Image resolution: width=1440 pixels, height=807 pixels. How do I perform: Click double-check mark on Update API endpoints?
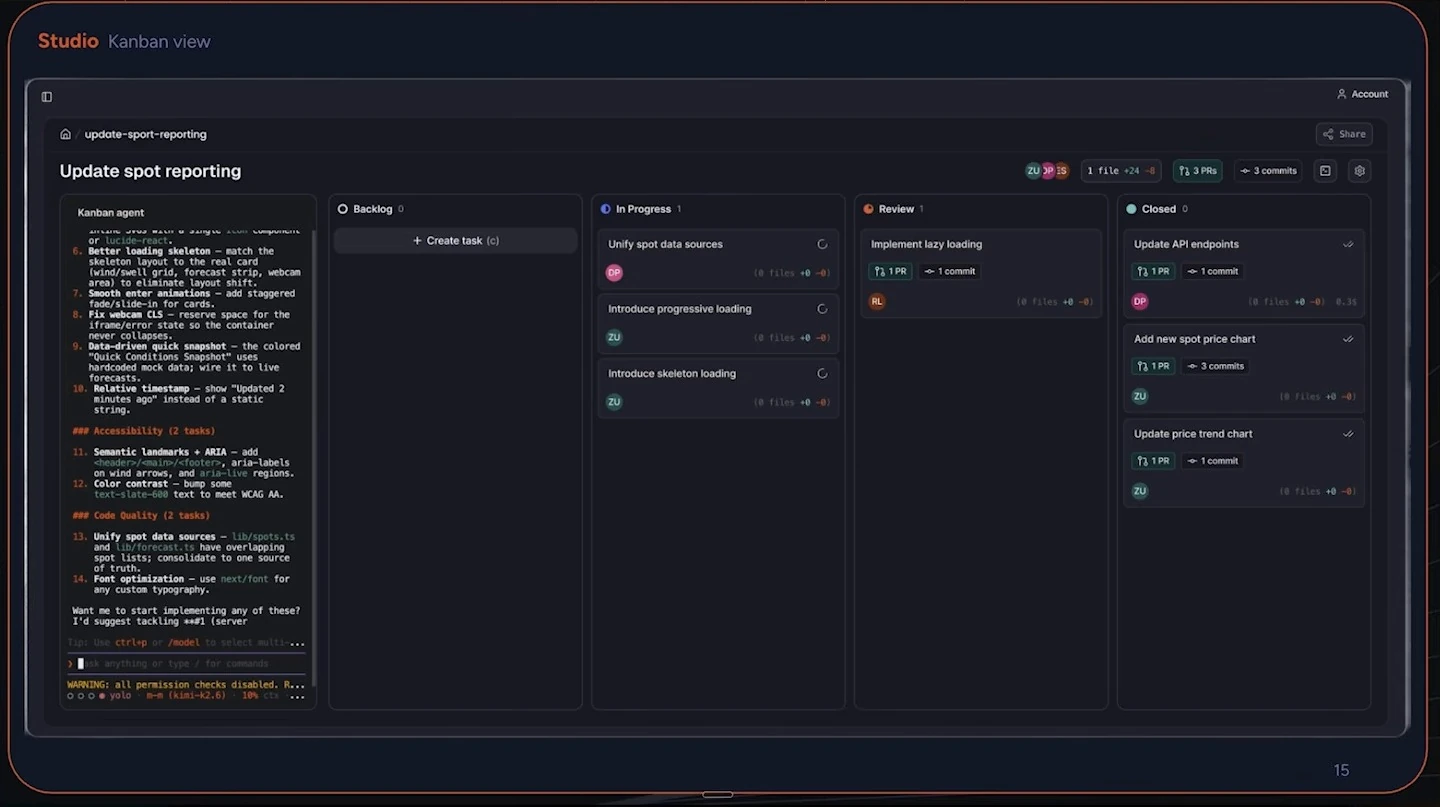click(x=1348, y=244)
